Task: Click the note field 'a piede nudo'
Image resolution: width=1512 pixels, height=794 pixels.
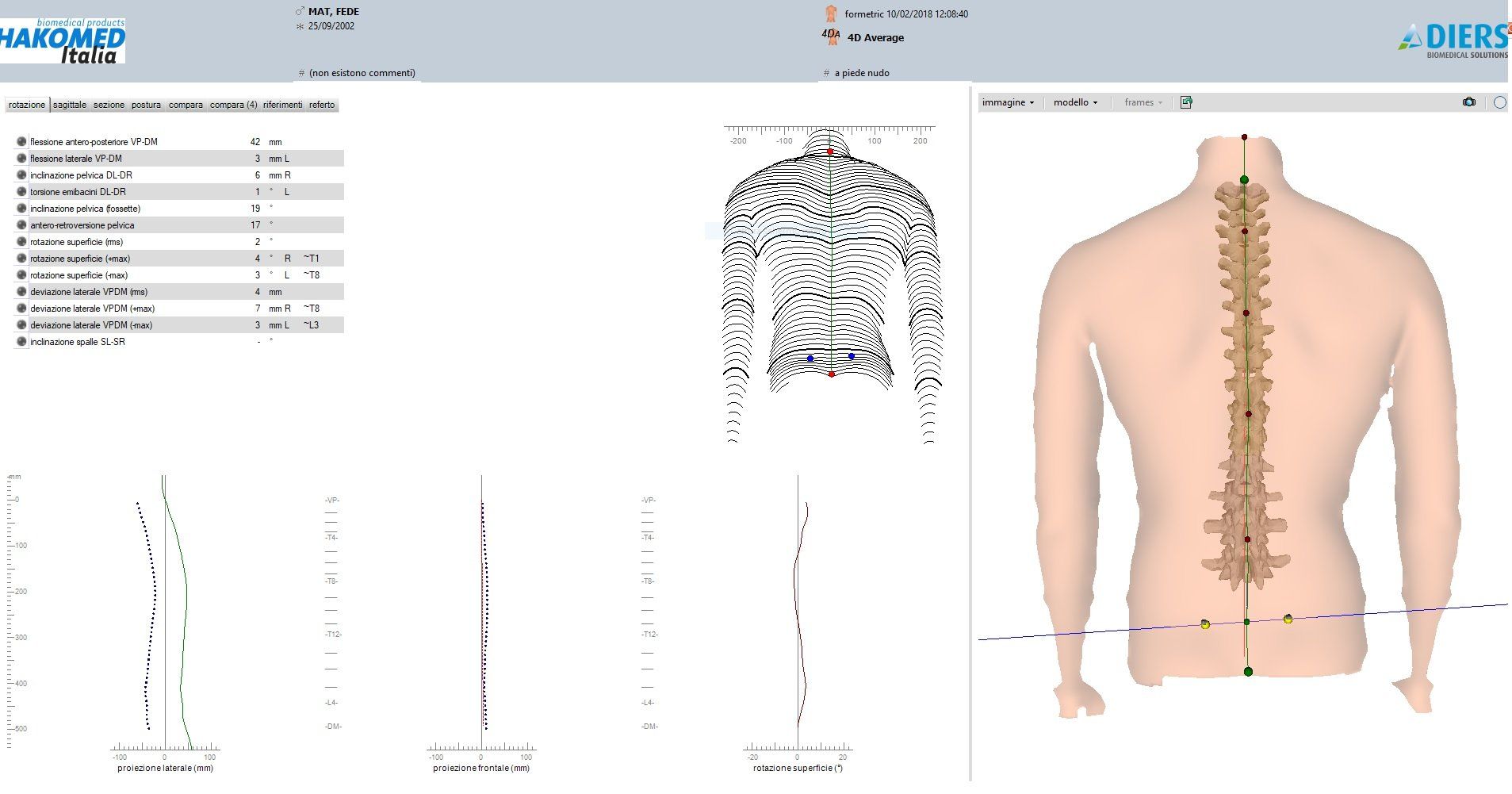Action: pyautogui.click(x=862, y=73)
